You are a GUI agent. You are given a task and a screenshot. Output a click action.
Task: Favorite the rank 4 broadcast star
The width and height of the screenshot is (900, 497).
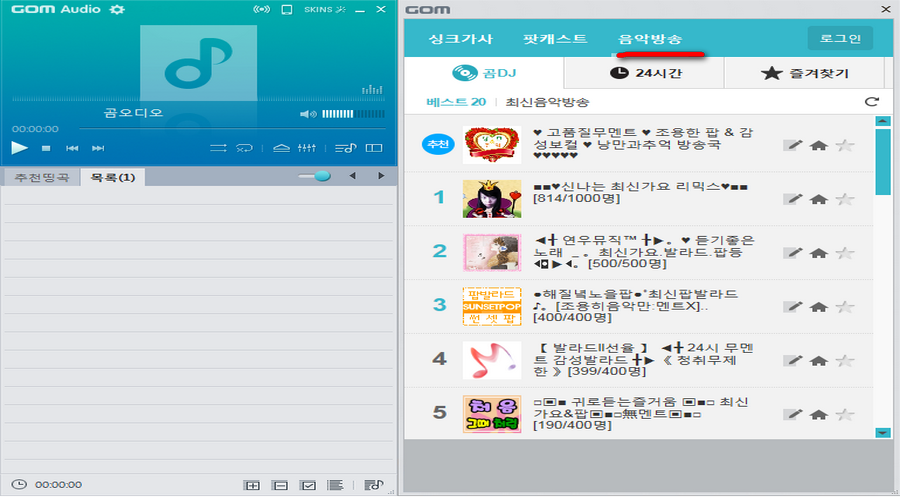(x=844, y=360)
